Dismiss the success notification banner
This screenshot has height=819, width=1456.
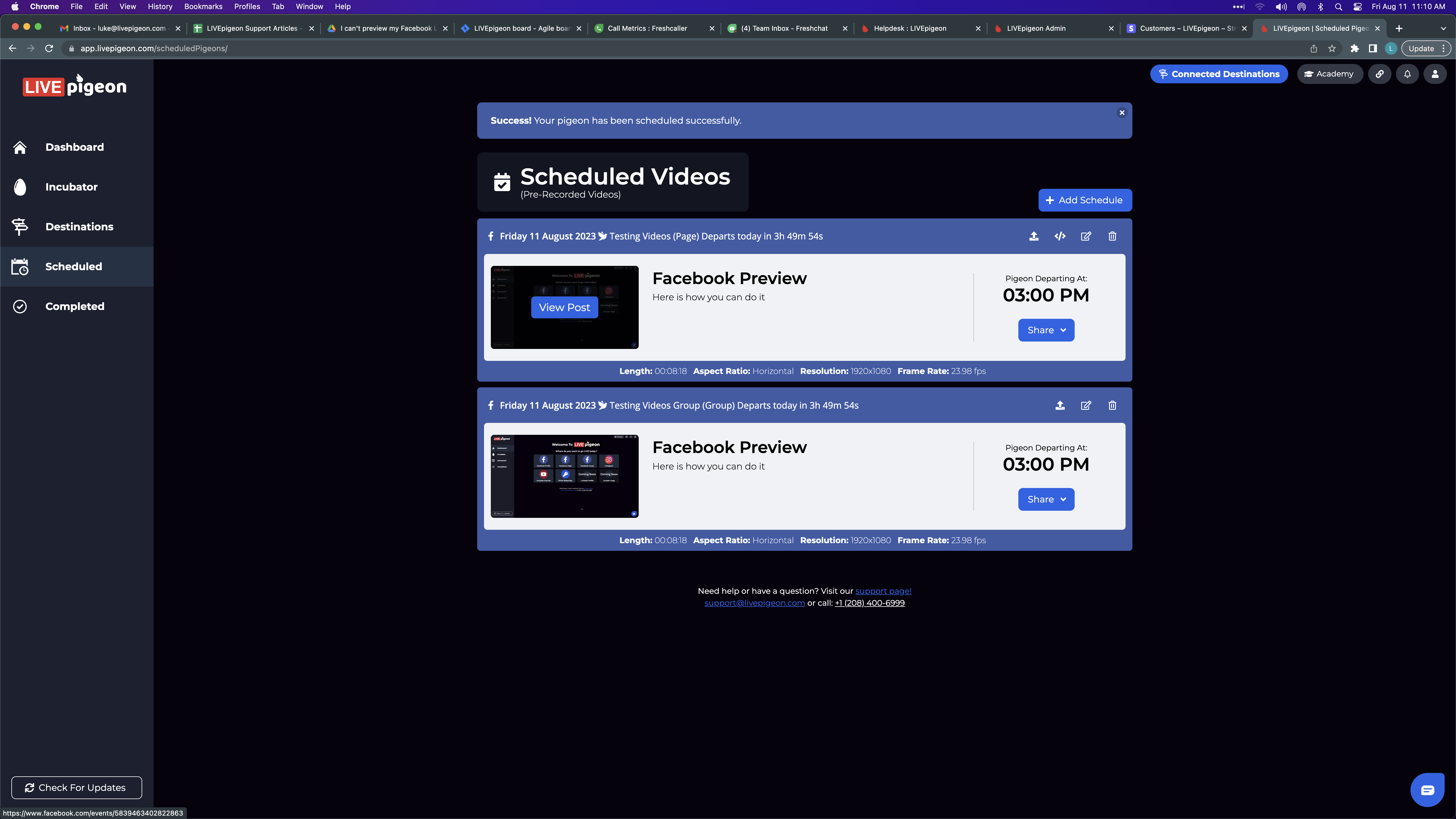(x=1122, y=113)
